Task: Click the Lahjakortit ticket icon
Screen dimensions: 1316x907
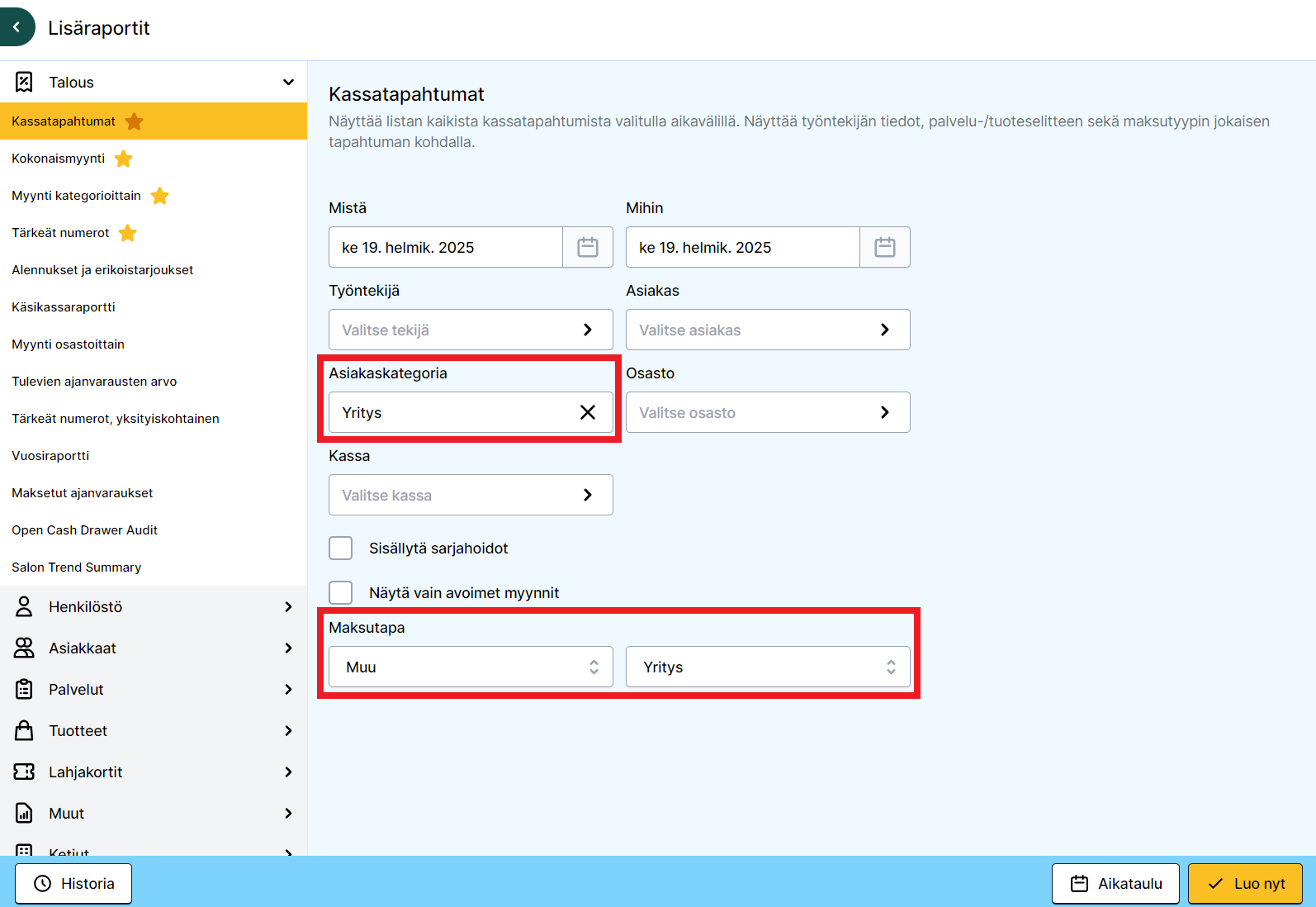Action: pyautogui.click(x=24, y=772)
